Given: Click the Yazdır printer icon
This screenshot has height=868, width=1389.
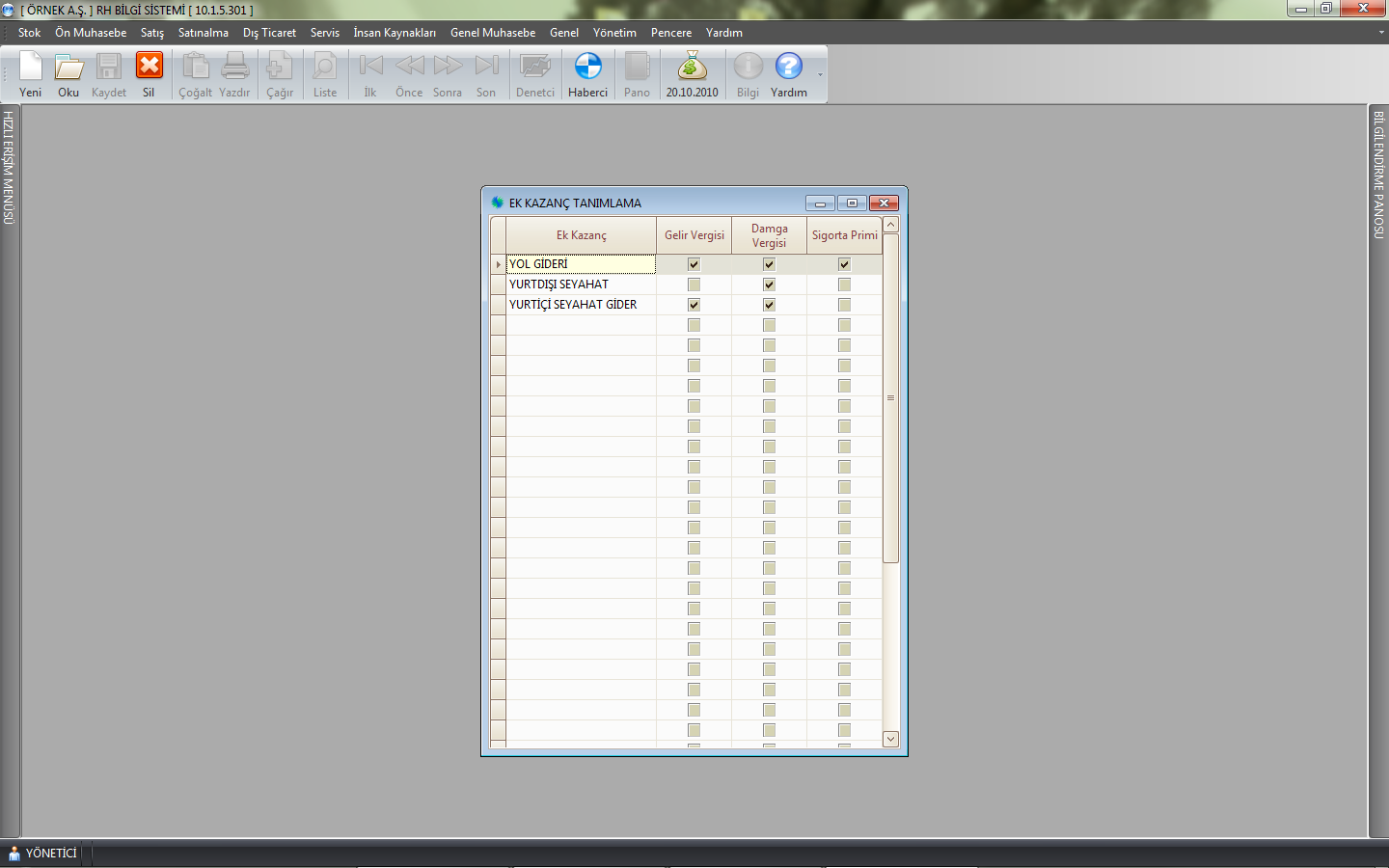Looking at the screenshot, I should [x=234, y=74].
